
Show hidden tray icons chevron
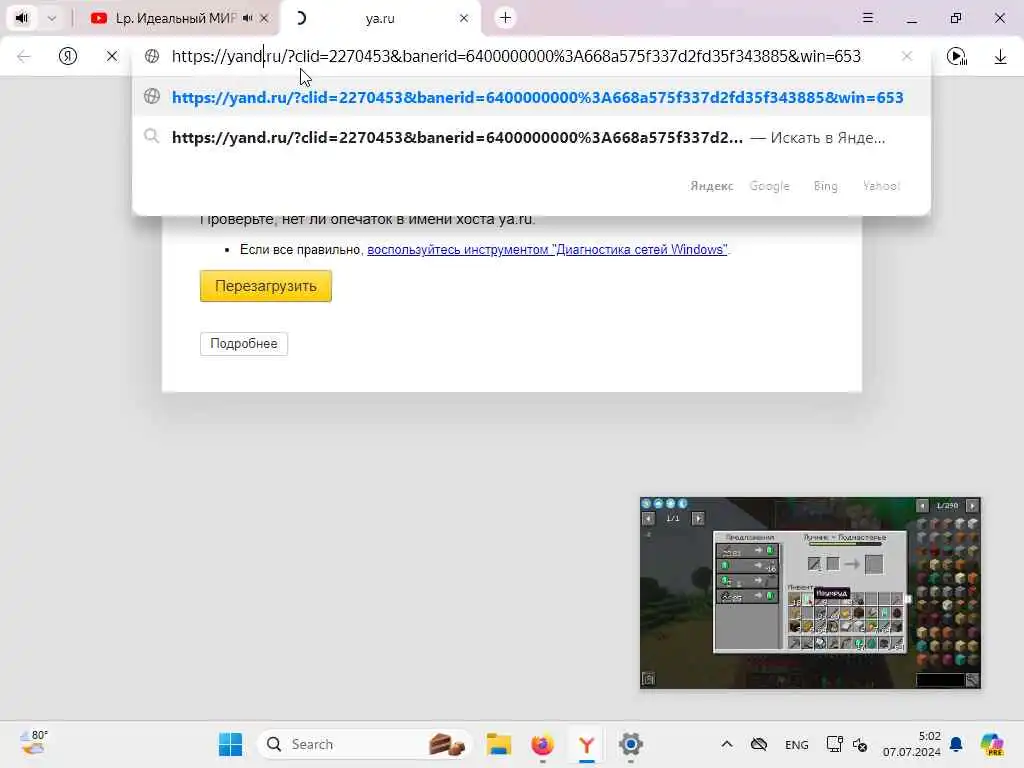(727, 744)
